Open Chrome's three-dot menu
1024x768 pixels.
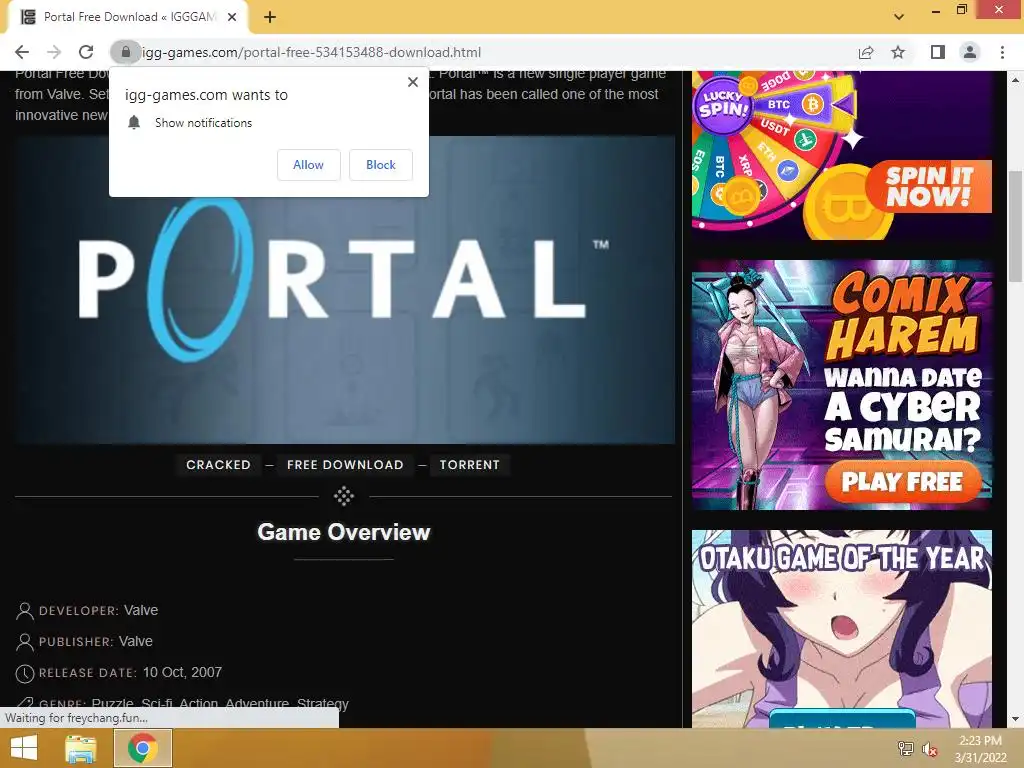click(x=1002, y=52)
